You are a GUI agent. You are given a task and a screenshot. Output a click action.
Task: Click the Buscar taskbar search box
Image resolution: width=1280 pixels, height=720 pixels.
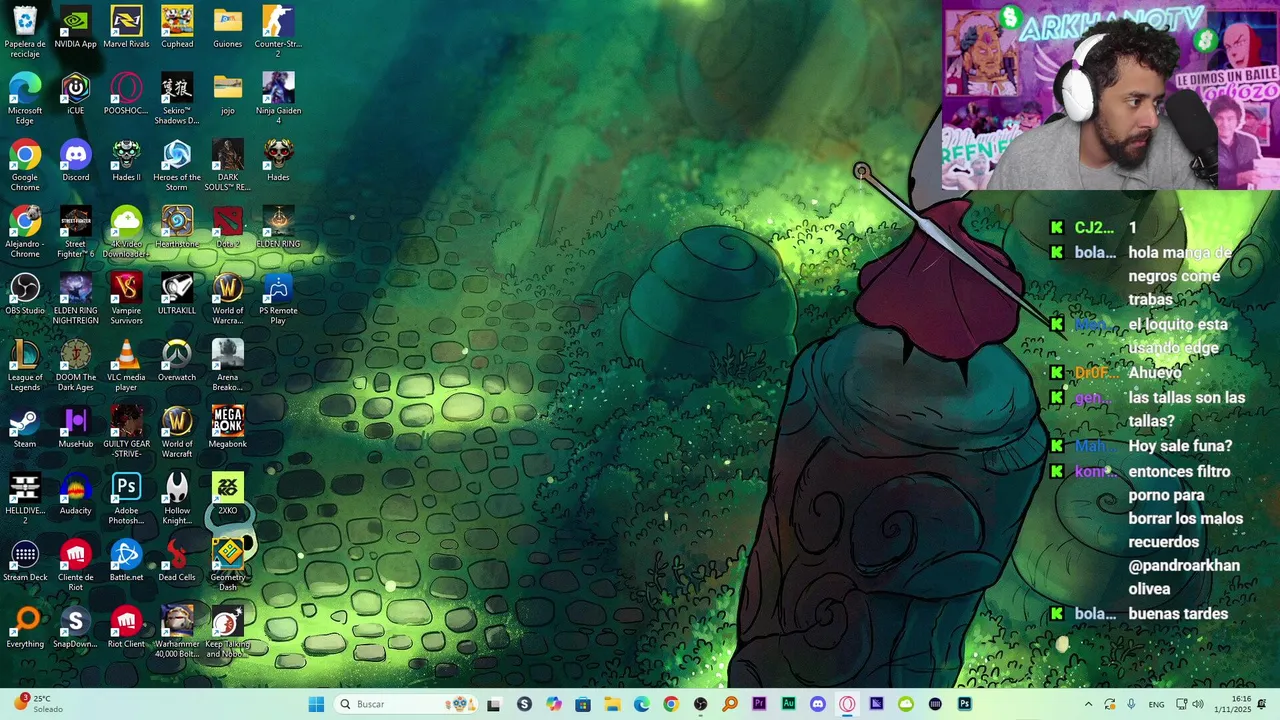[x=405, y=704]
